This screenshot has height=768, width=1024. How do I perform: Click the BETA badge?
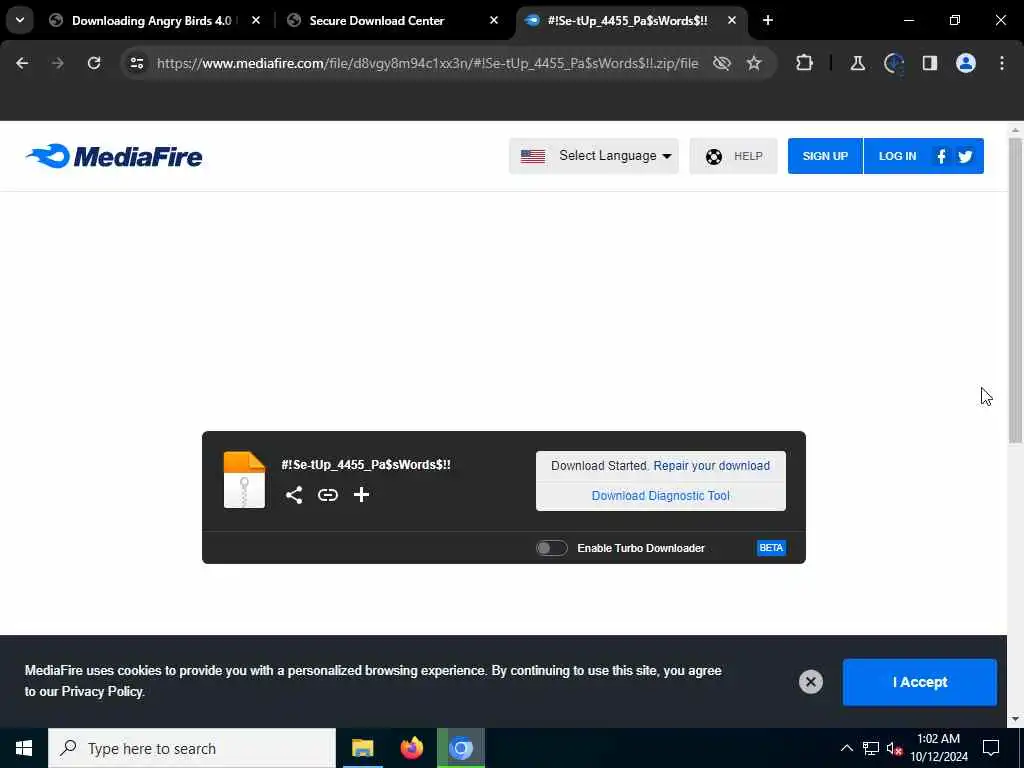click(771, 548)
